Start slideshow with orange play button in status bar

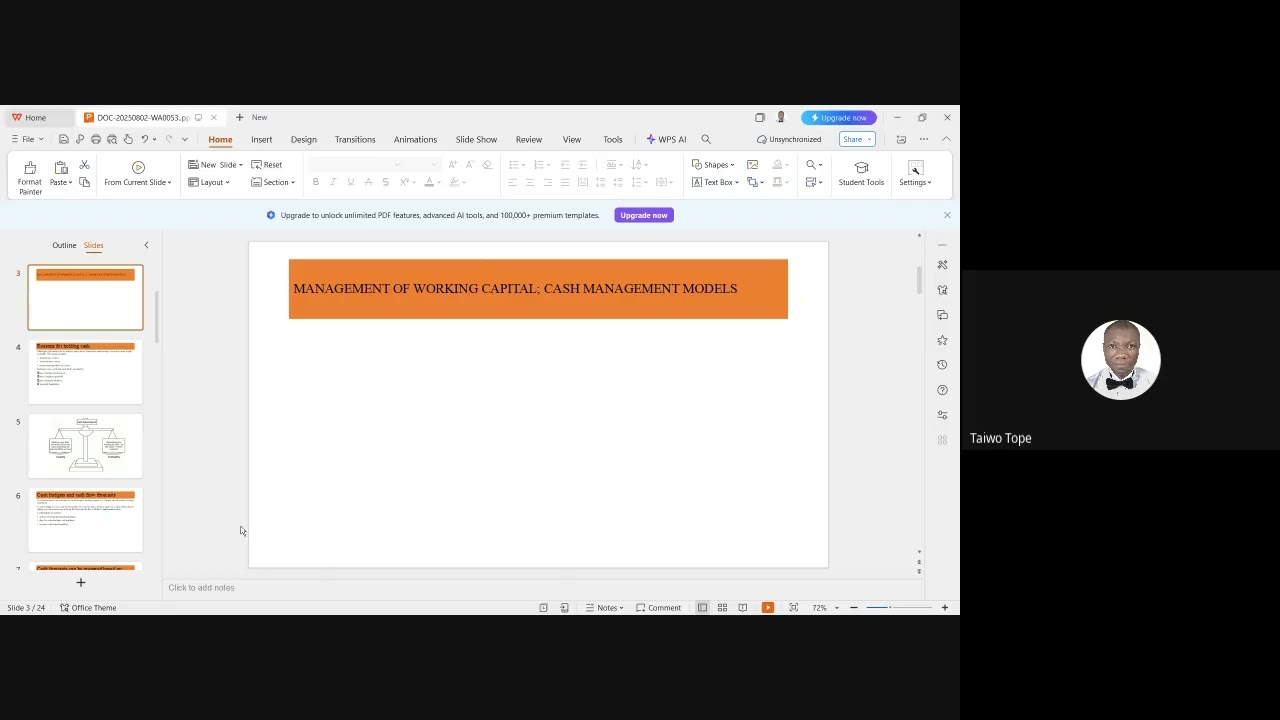tap(767, 607)
